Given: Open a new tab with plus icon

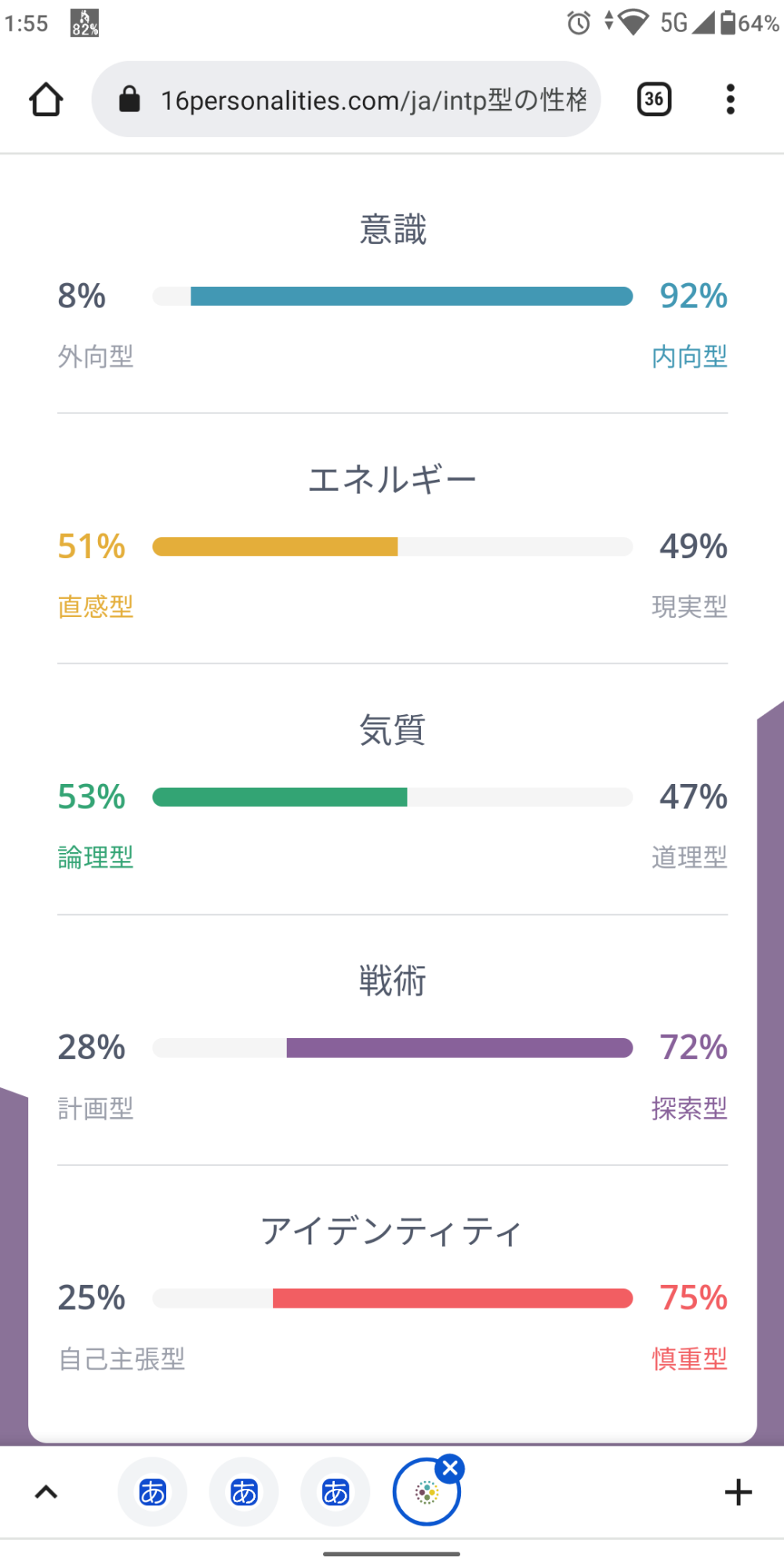Looking at the screenshot, I should pos(738,1492).
